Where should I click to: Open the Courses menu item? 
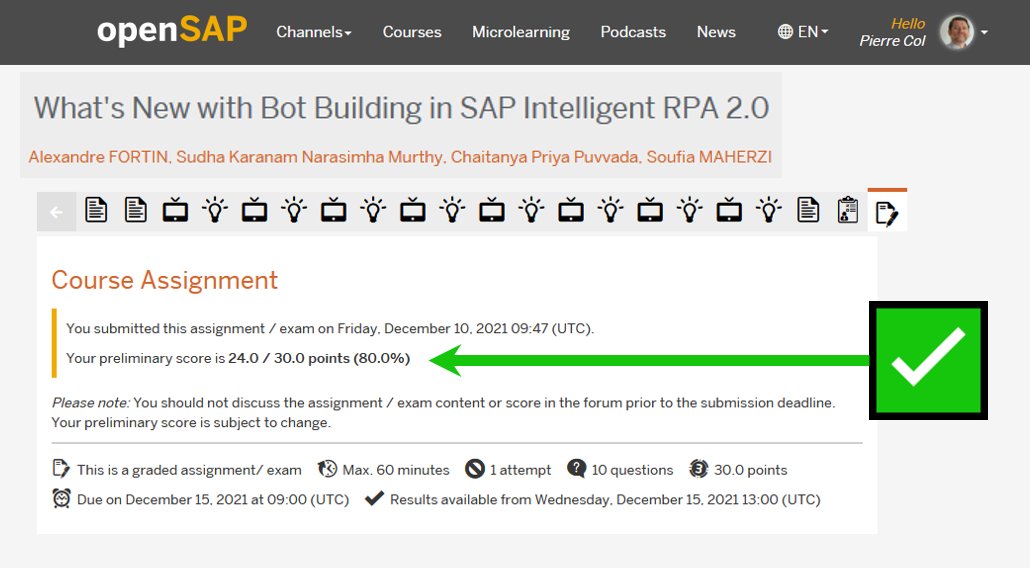pos(412,32)
